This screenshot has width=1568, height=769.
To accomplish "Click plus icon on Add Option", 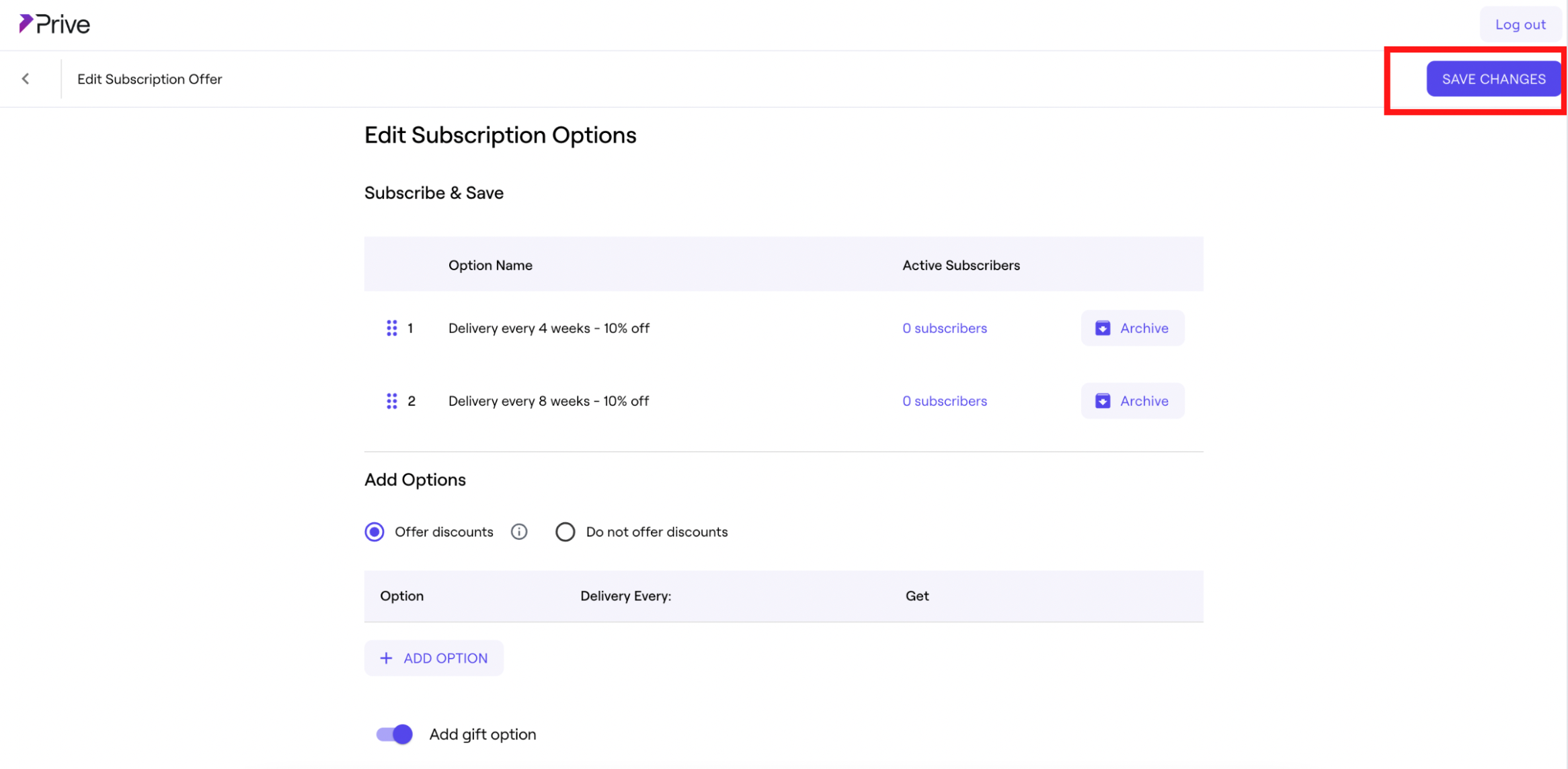I will click(x=386, y=658).
